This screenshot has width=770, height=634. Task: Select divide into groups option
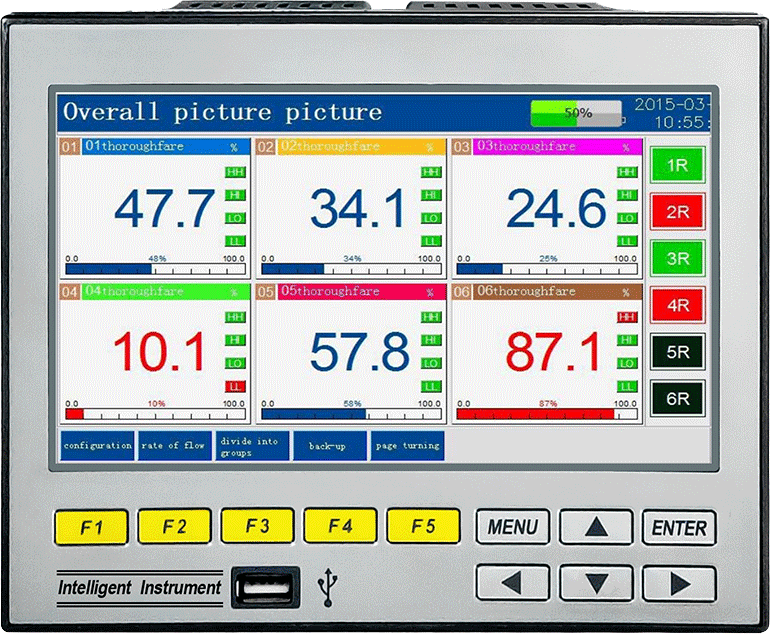click(252, 446)
